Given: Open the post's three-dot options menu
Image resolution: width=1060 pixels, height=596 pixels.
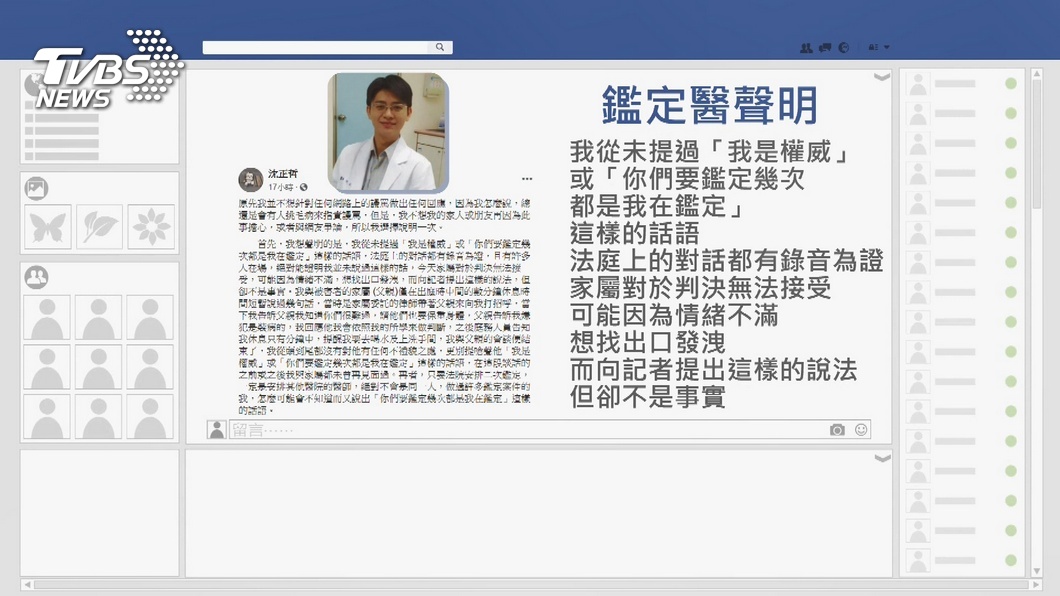Looking at the screenshot, I should tap(527, 179).
